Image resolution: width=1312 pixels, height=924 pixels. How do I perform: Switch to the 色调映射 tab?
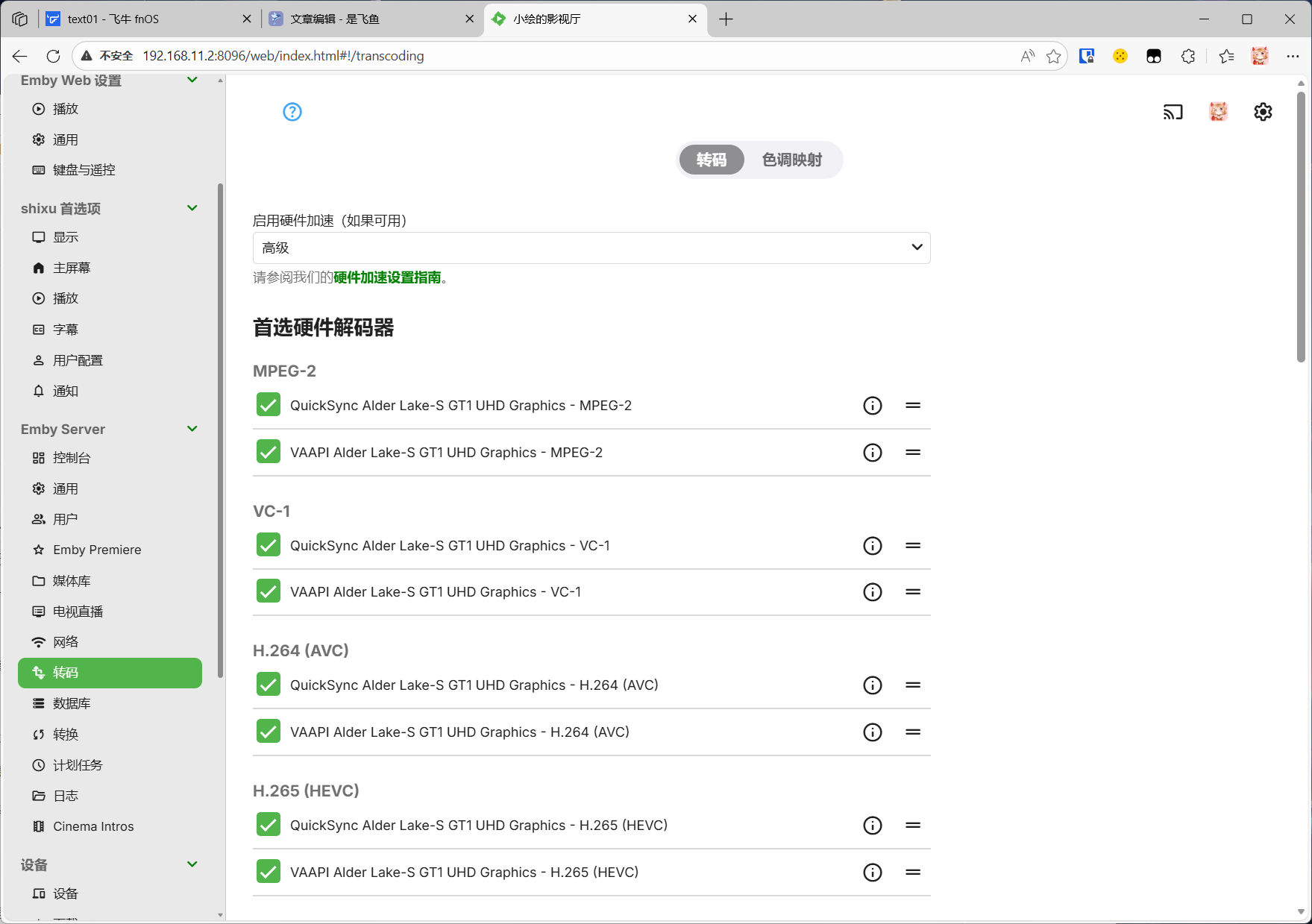tap(791, 160)
